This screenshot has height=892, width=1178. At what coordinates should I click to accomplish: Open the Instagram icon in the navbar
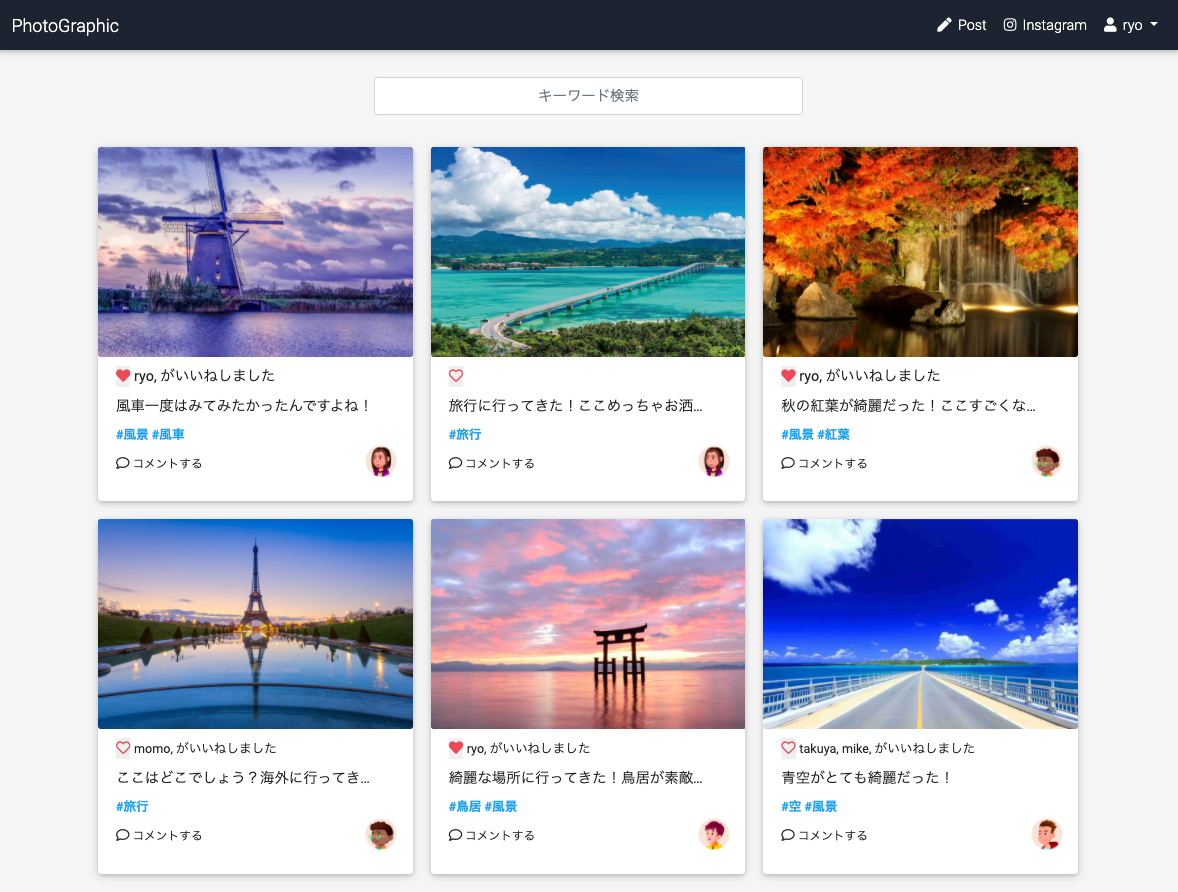point(1009,24)
